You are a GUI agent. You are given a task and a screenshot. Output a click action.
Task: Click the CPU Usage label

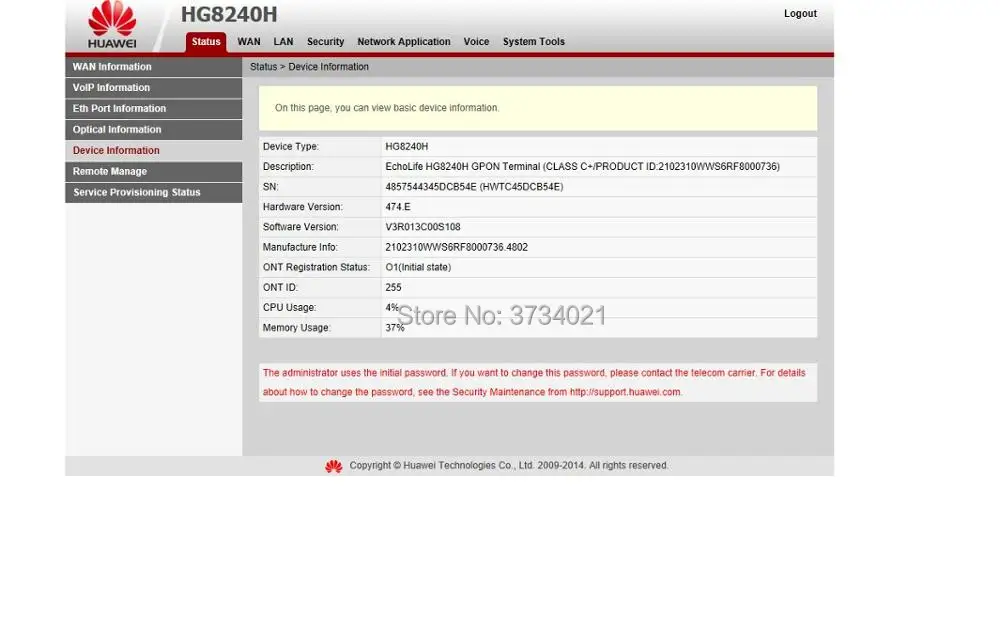click(290, 307)
